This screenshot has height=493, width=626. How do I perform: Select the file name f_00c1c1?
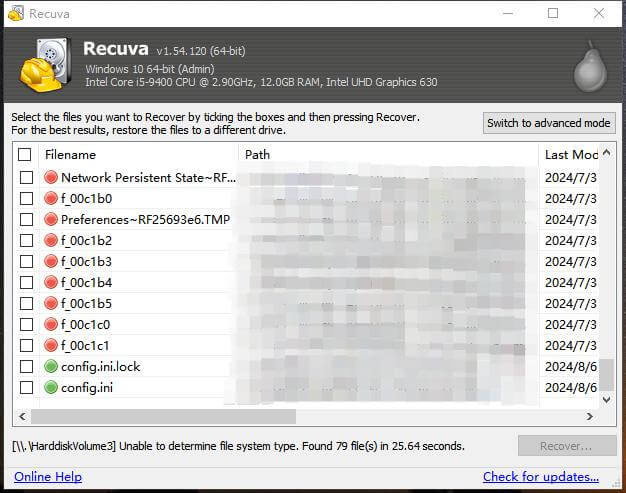(x=85, y=345)
